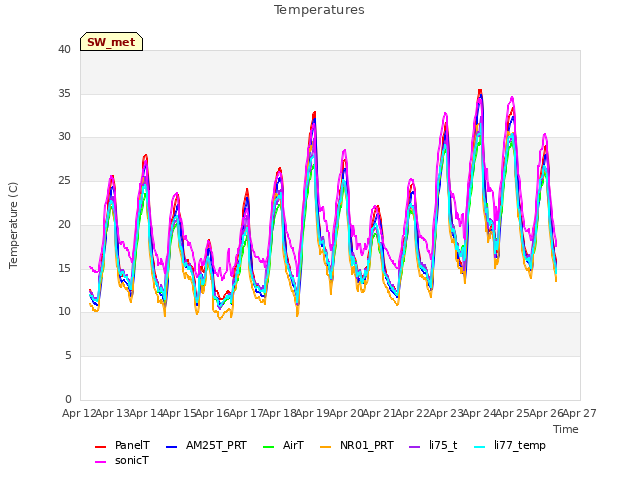Click the 35 y-axis tick label
The image size is (640, 480).
64,93
